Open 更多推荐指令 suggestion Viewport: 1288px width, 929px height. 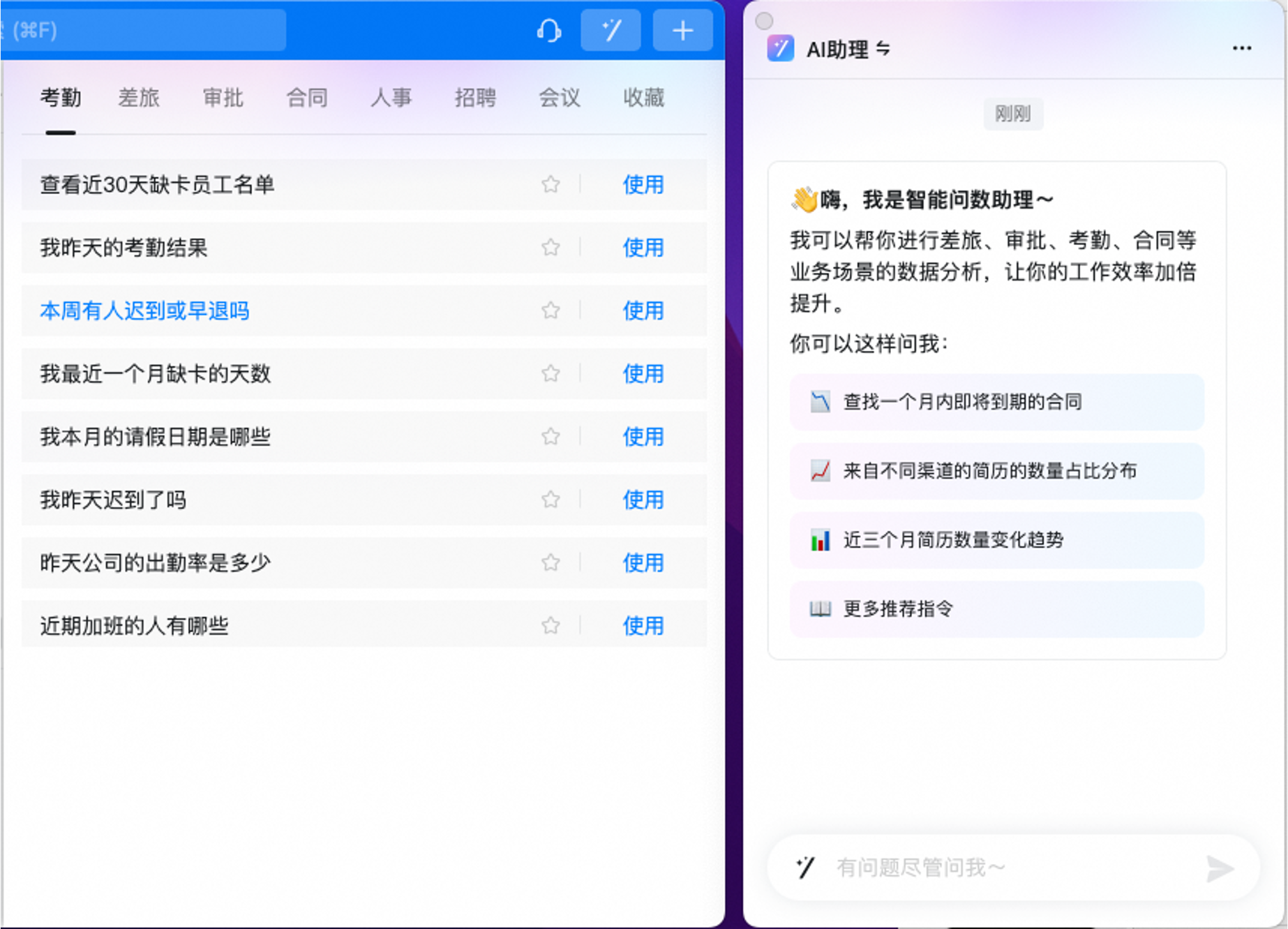pos(997,609)
